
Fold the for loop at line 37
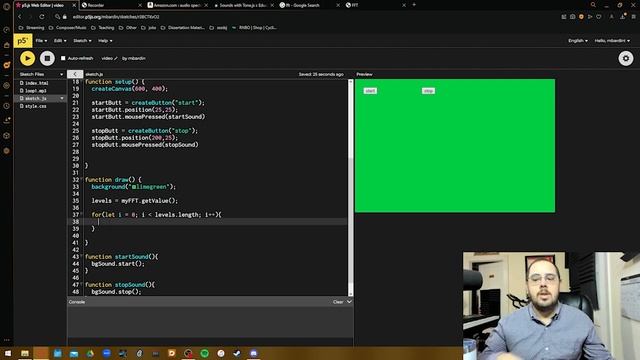coord(81,214)
